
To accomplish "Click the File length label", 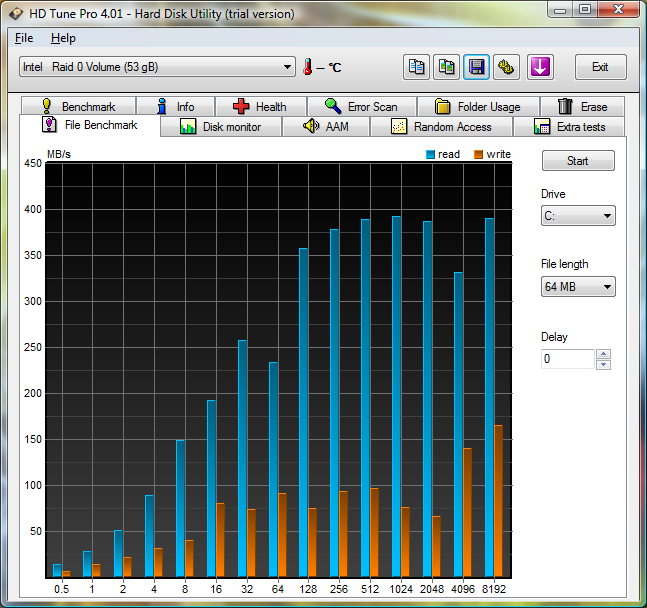I will point(564,264).
